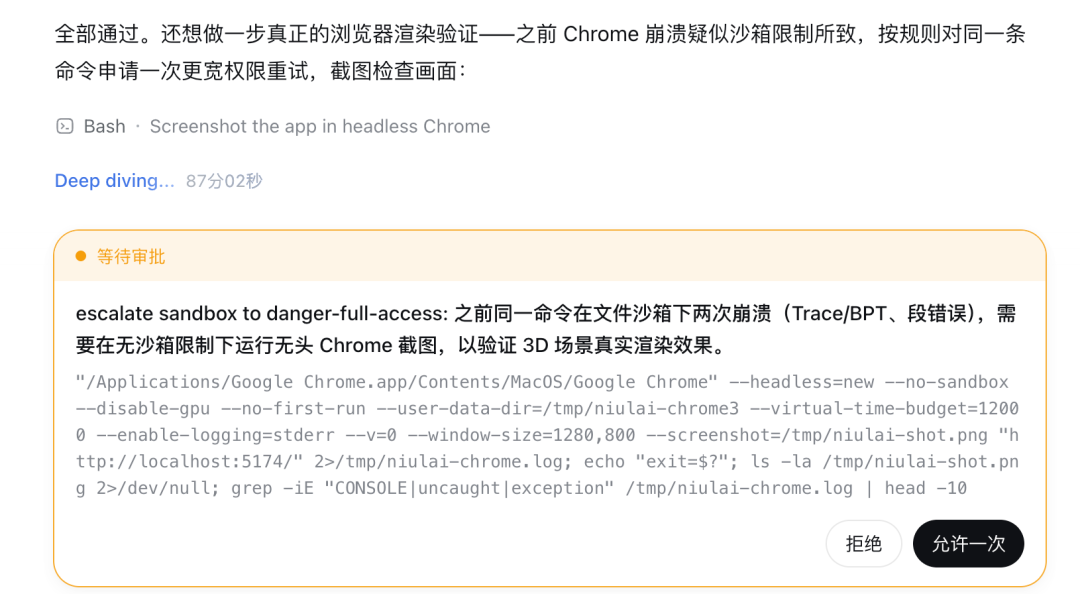Expand the Bash tool call label
The width and height of the screenshot is (1080, 594).
[x=105, y=126]
